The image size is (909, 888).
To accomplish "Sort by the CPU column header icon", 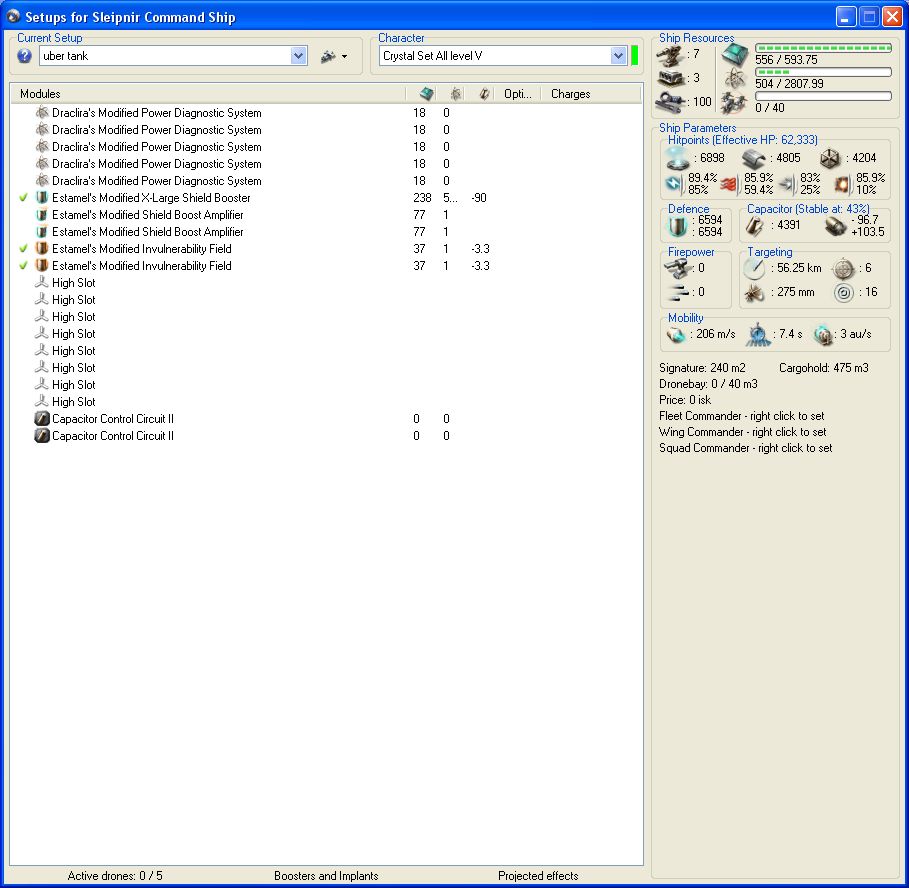I will (x=427, y=93).
